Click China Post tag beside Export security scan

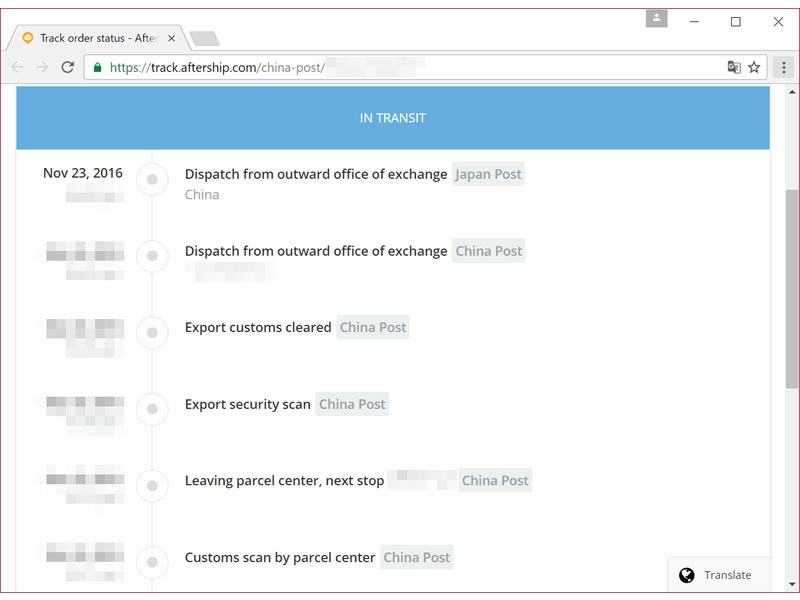[352, 404]
